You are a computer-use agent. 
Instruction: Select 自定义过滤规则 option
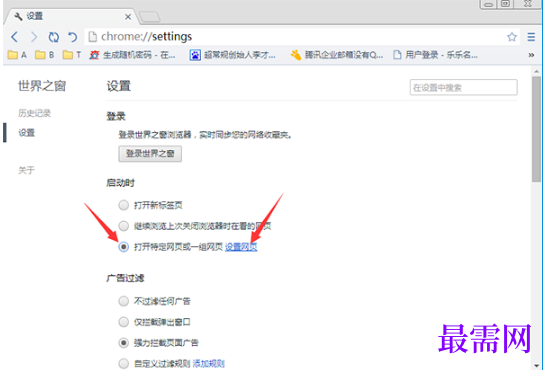pyautogui.click(x=123, y=363)
